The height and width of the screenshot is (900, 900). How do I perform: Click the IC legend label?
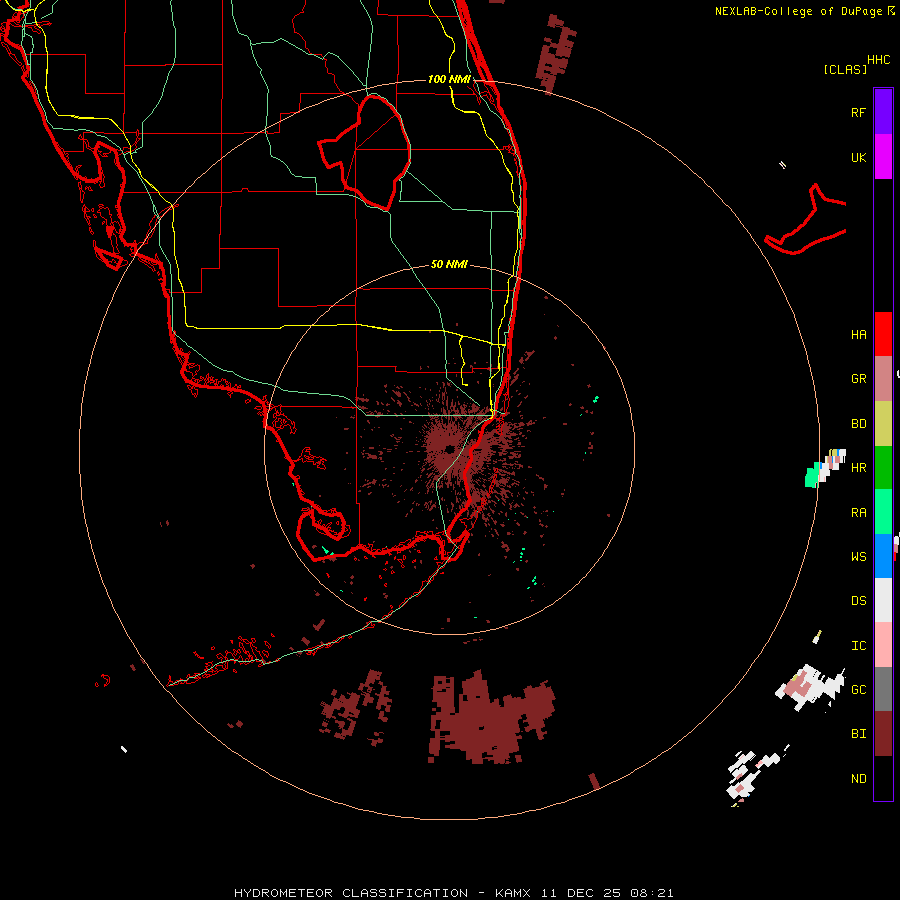(858, 646)
